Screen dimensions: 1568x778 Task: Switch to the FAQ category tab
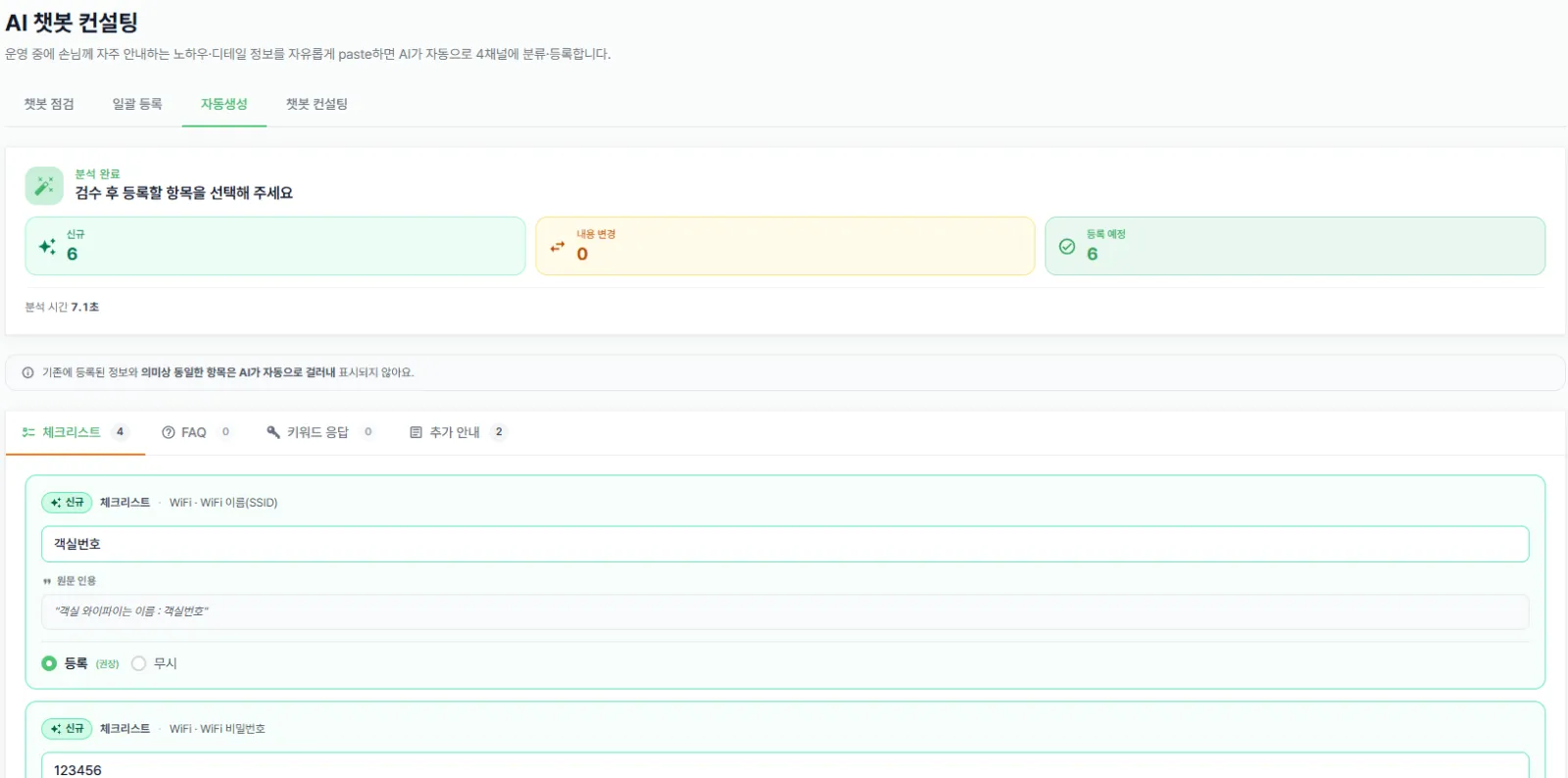tap(196, 432)
